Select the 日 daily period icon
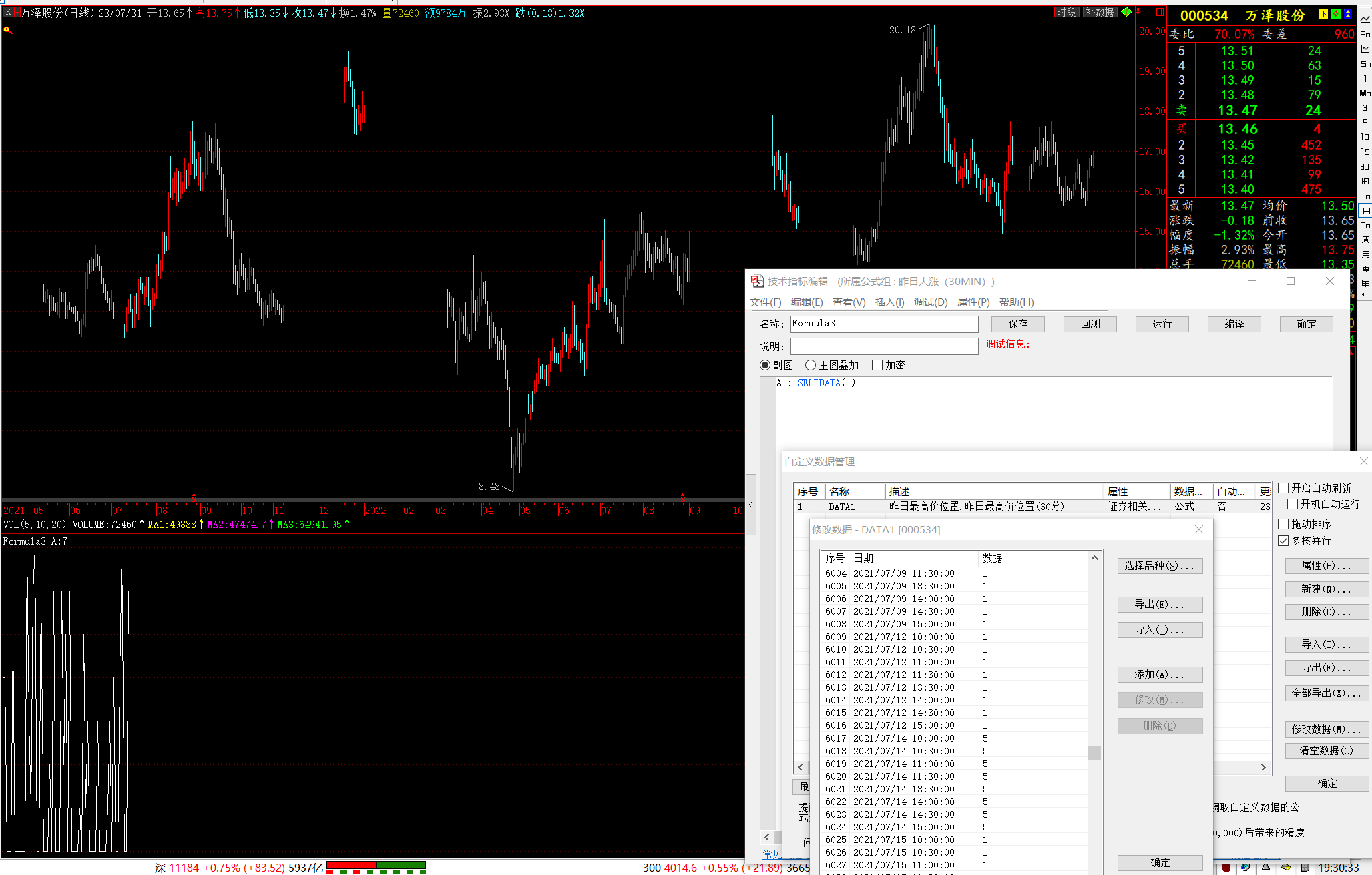Screen dimensions: 1372x875 tap(1366, 210)
